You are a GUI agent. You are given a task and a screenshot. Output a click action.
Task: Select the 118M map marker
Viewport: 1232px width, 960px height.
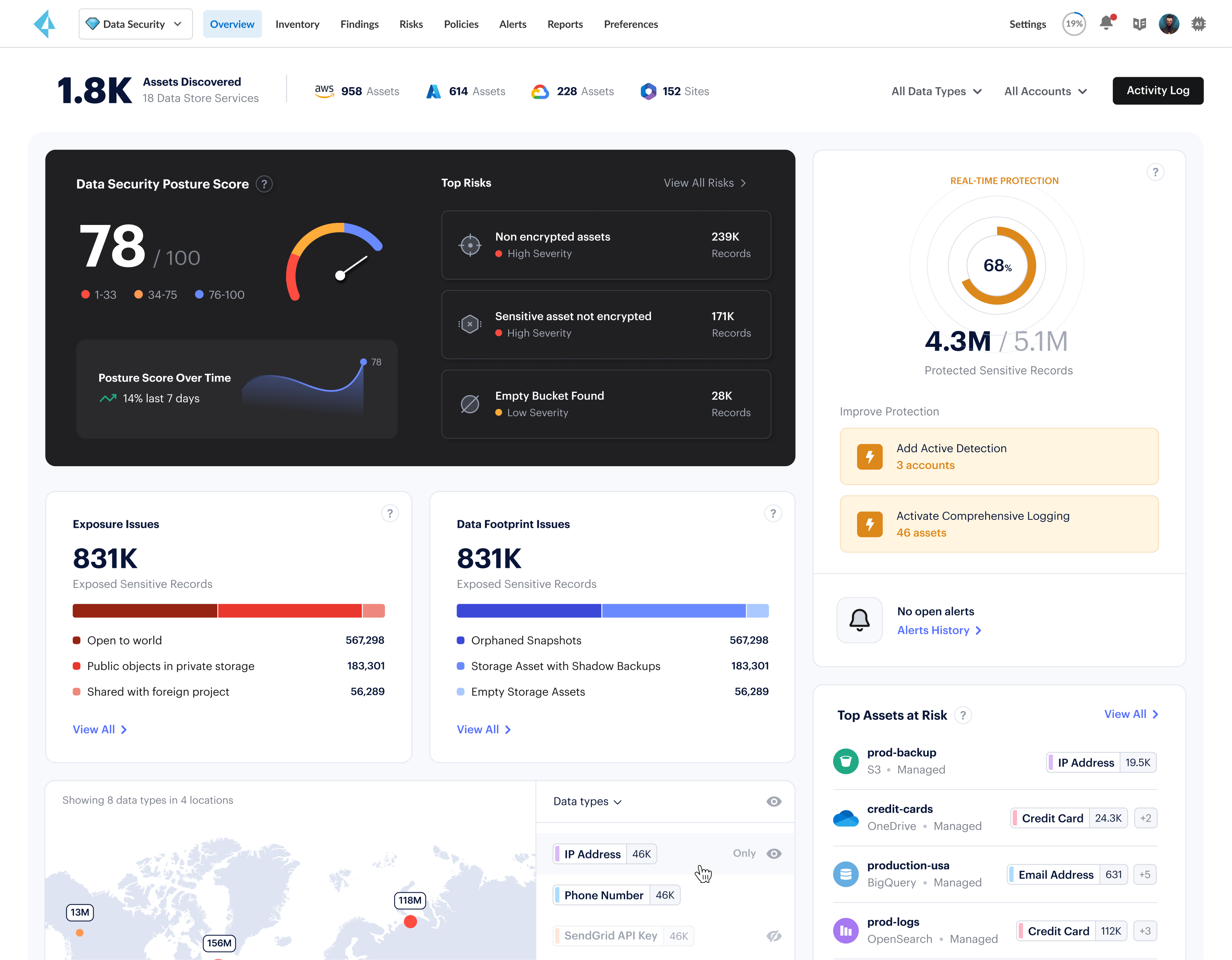pos(410,901)
